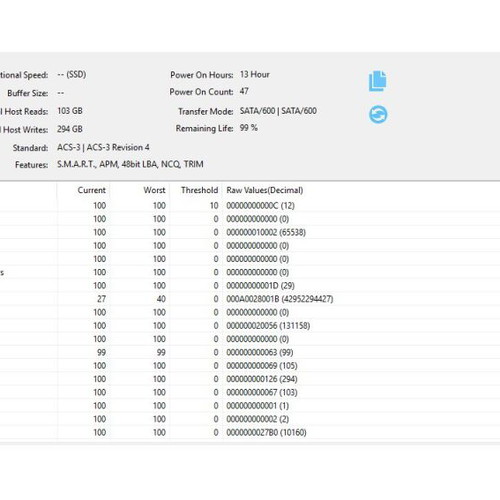Select raw value '000A0028001B (42952294427)'

[x=280, y=299]
